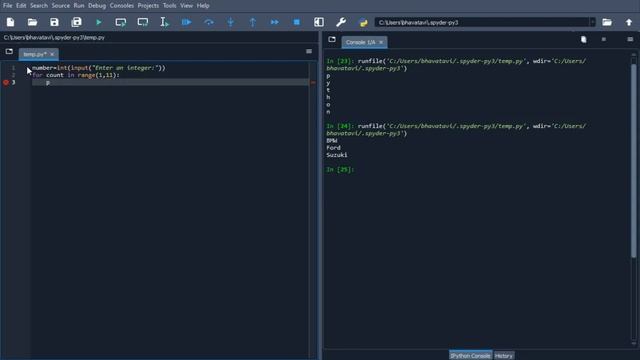
Task: Step into function debug icon
Action: point(231,22)
